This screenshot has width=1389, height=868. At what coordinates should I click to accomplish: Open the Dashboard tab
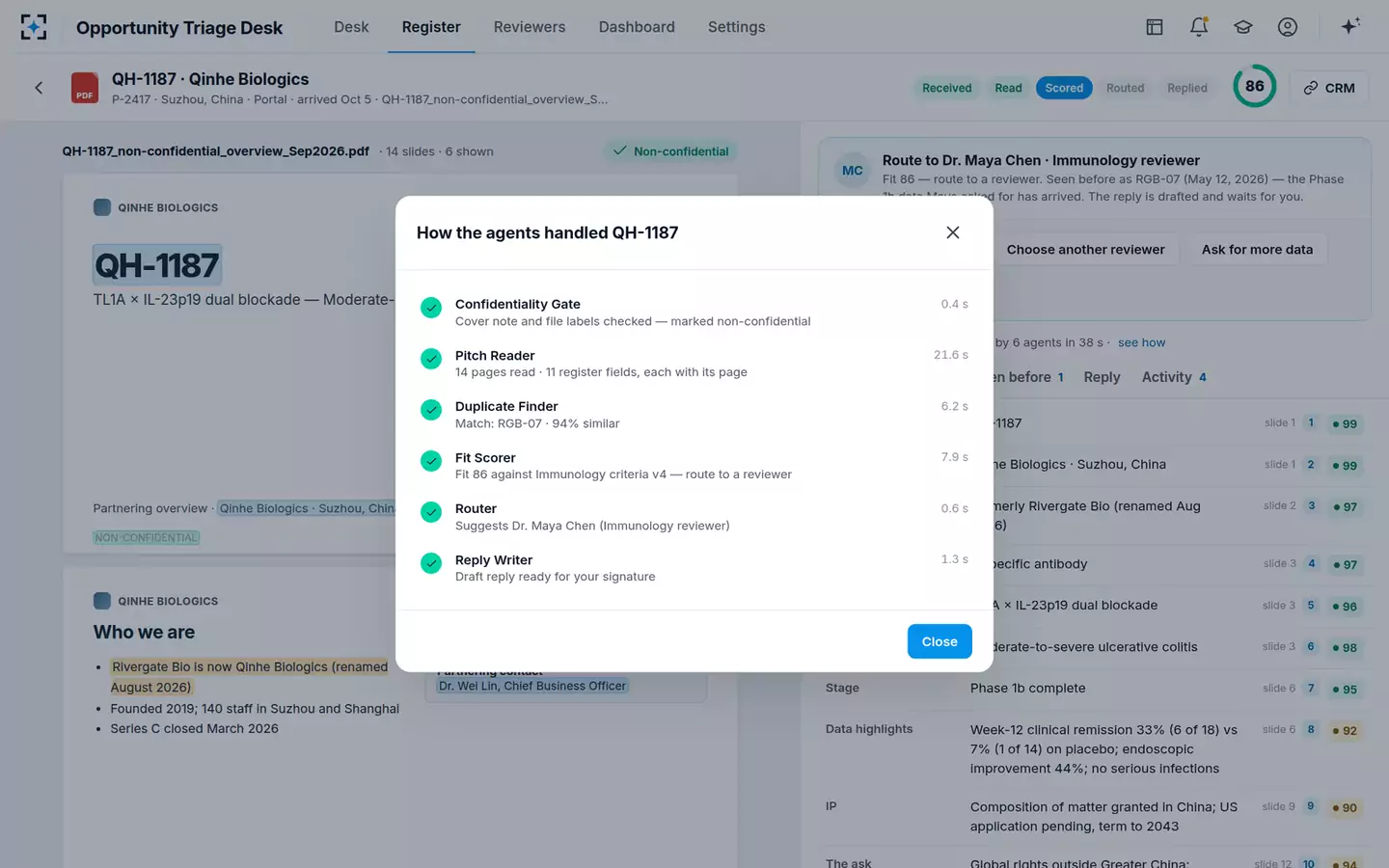point(637,27)
